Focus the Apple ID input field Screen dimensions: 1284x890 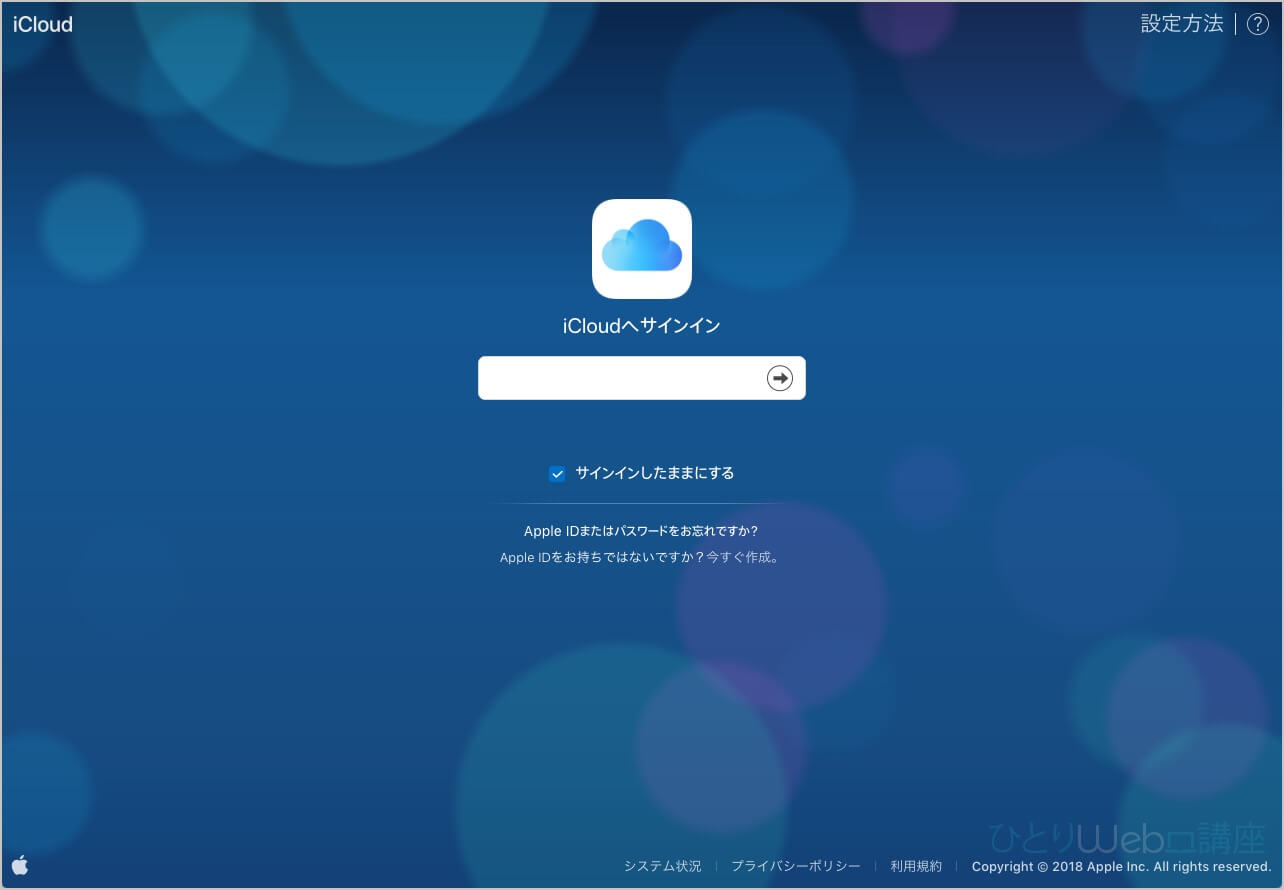[x=620, y=378]
